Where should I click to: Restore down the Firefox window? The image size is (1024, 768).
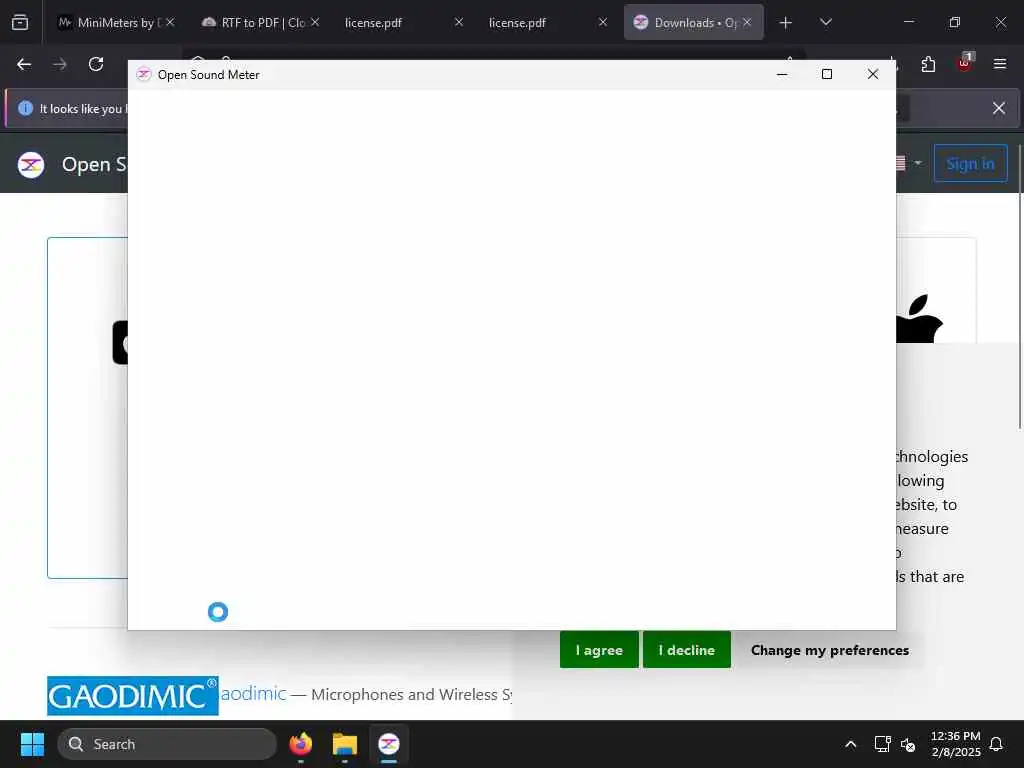[955, 22]
